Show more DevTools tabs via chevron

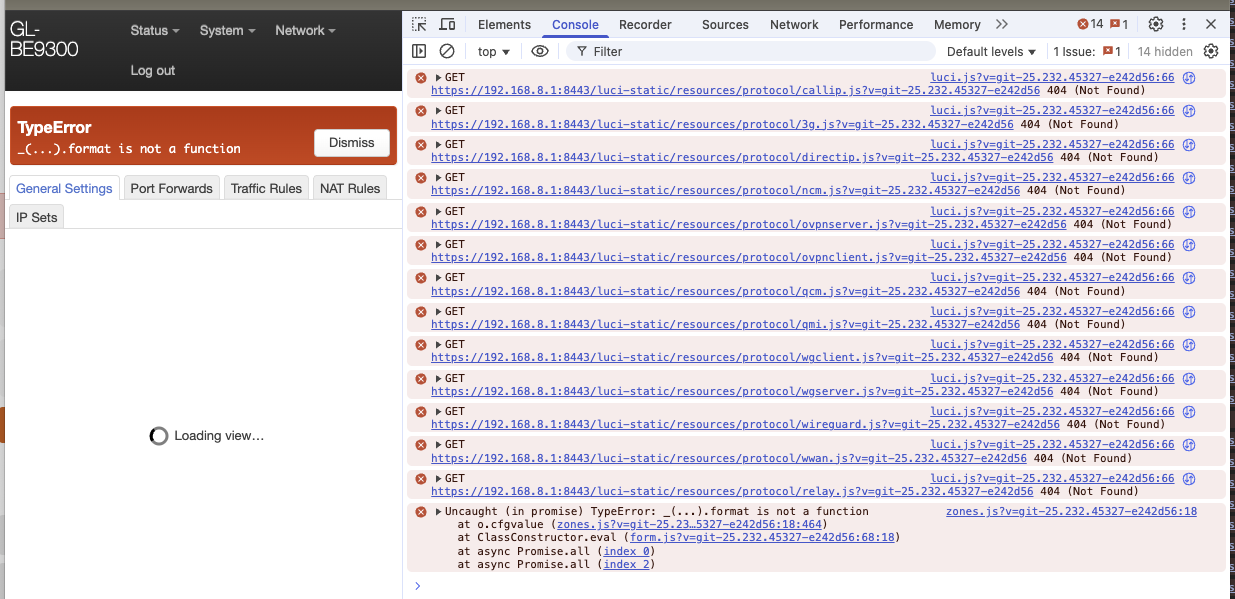[x=1002, y=24]
